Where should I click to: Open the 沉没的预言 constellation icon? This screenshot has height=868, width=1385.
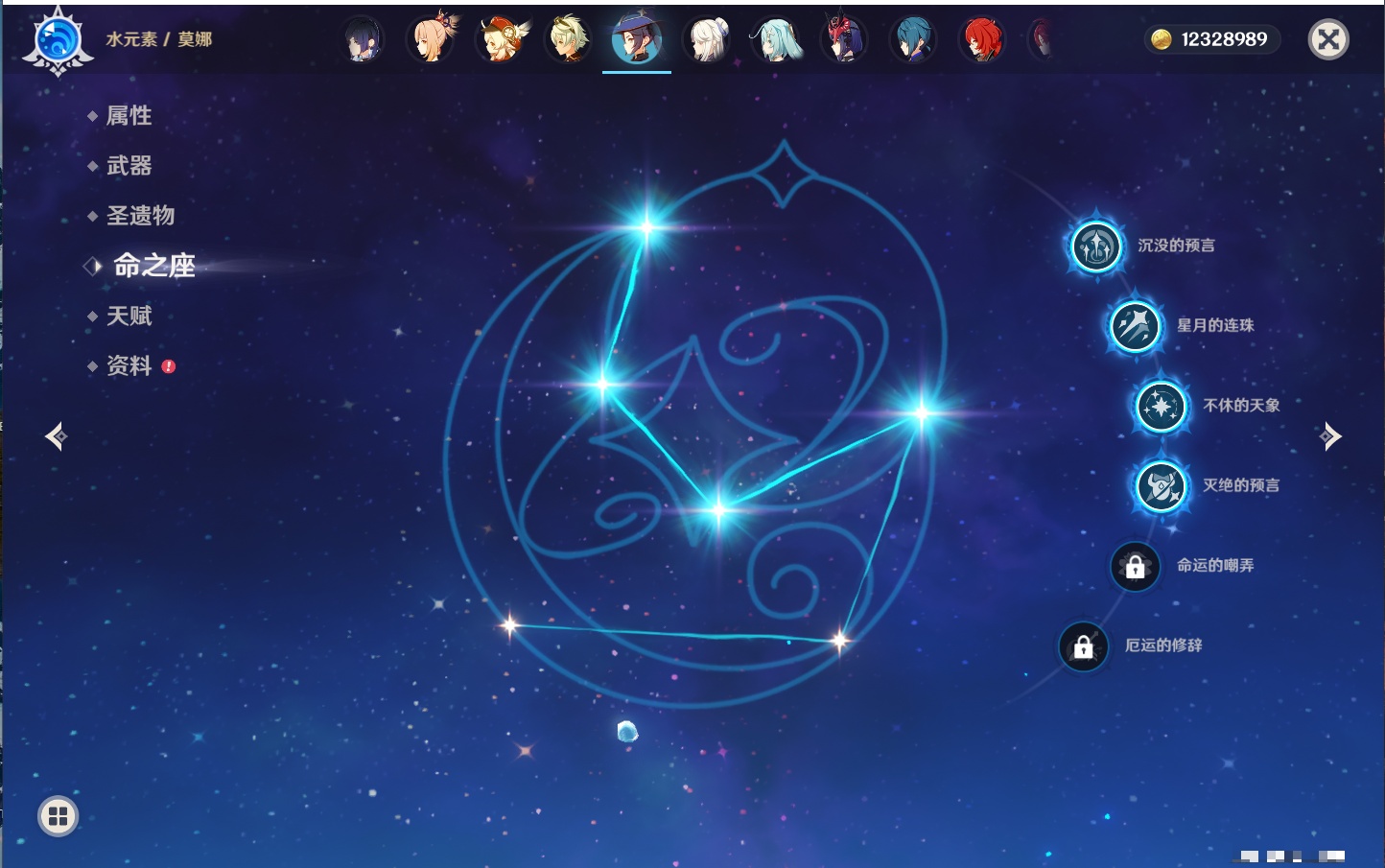(1096, 246)
